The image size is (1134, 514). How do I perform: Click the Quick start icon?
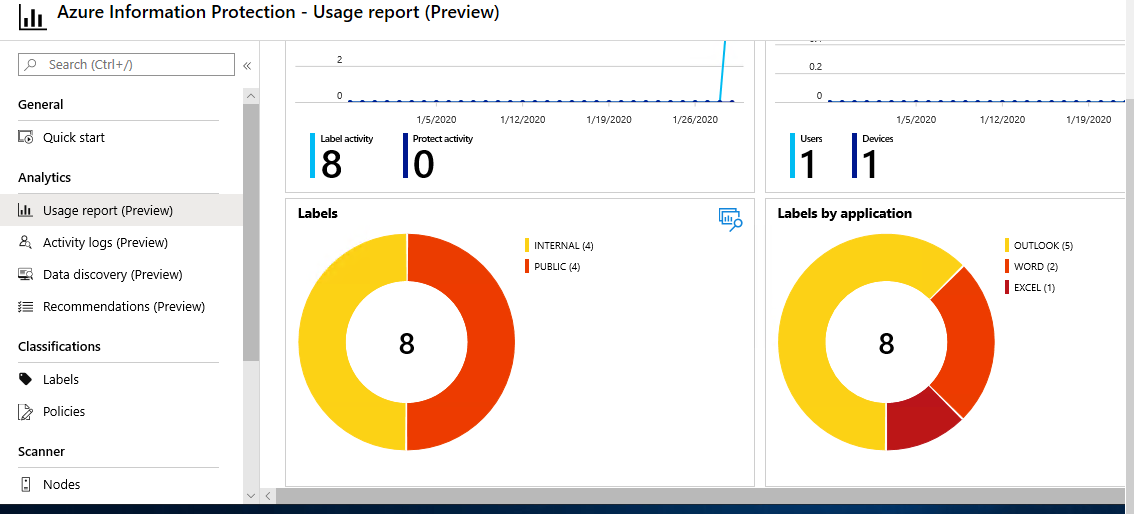[x=25, y=137]
